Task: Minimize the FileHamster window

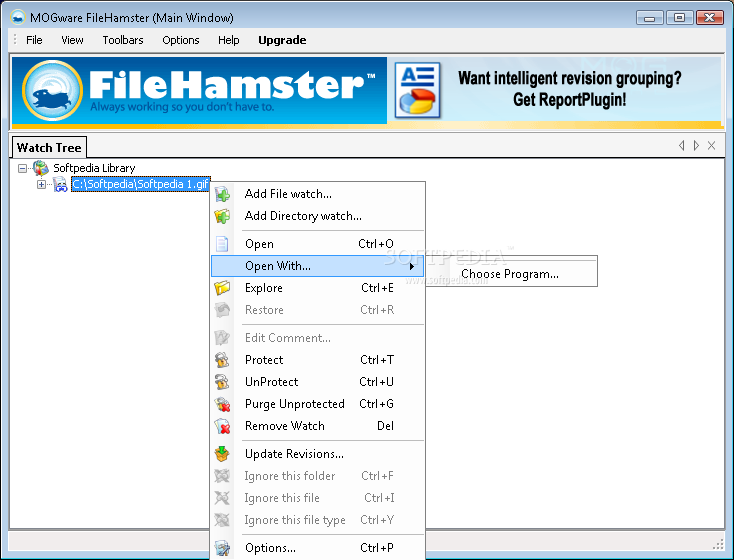Action: point(650,18)
